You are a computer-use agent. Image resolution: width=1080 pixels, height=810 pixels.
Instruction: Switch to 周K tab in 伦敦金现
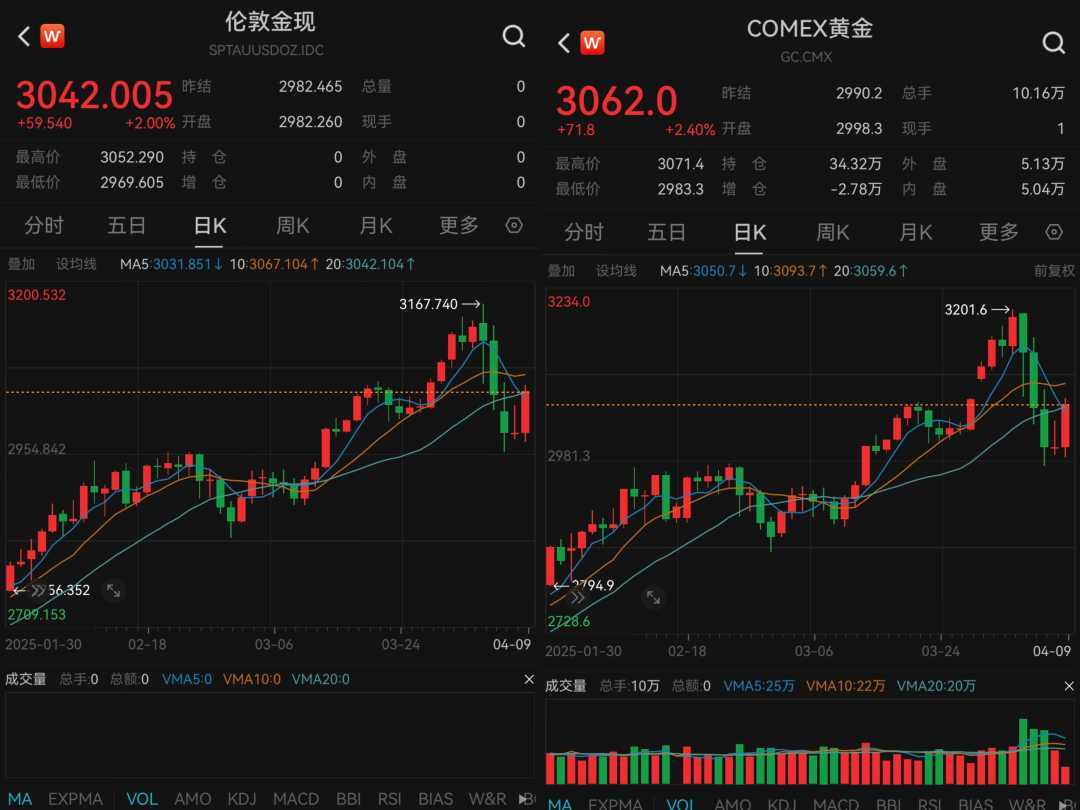point(293,225)
